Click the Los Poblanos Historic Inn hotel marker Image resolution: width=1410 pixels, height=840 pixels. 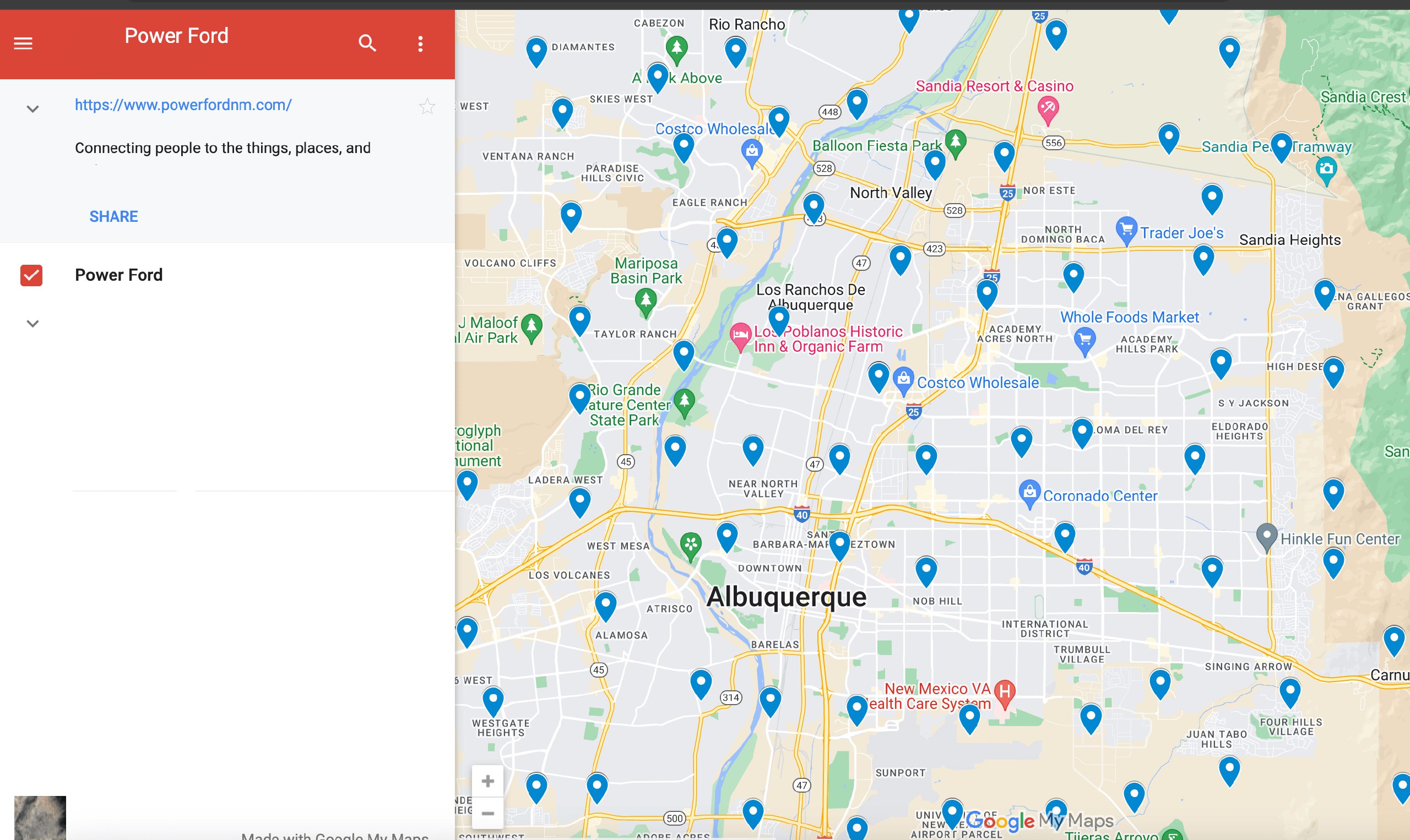click(740, 335)
